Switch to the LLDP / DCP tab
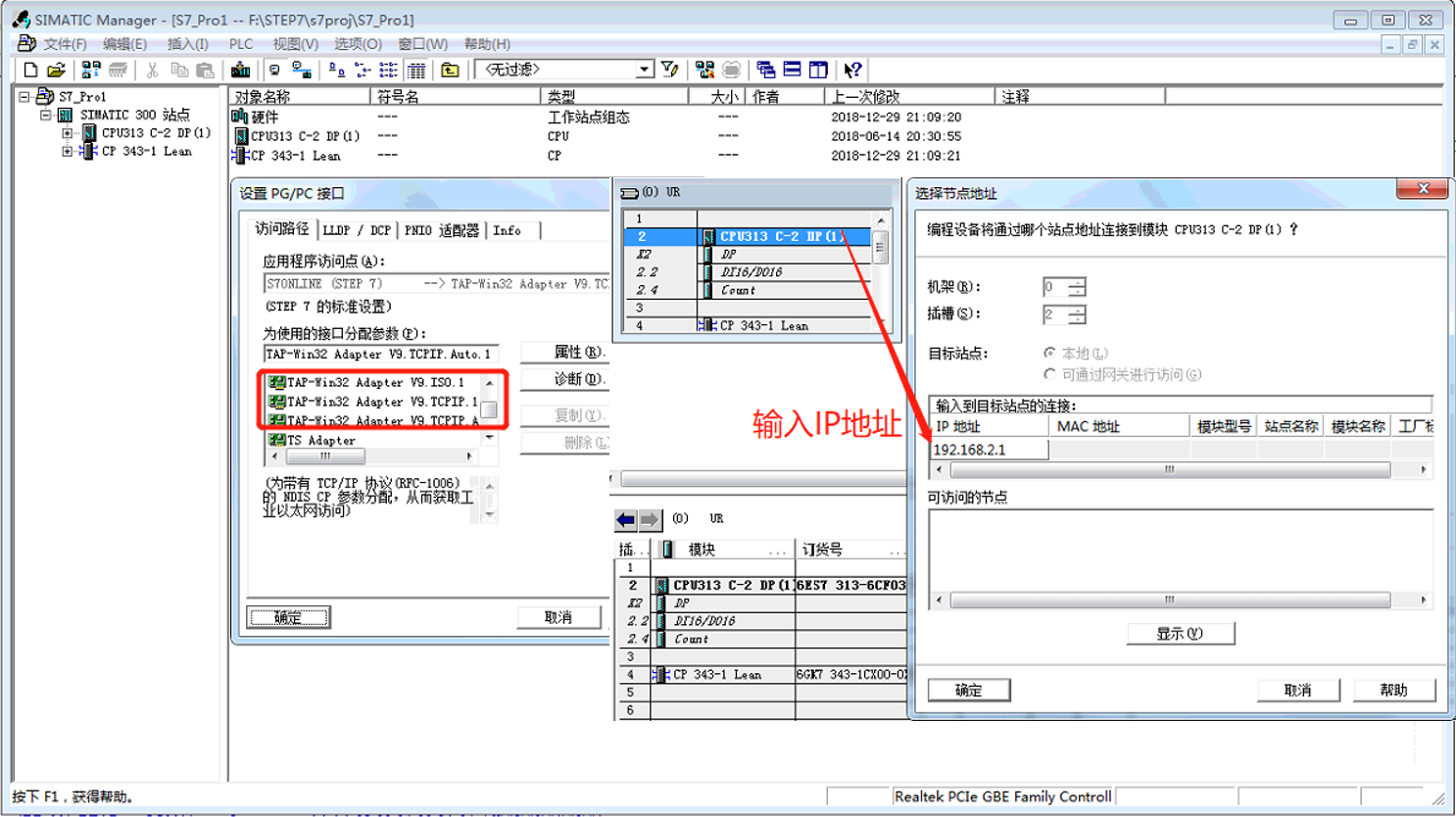Image resolution: width=1456 pixels, height=817 pixels. (357, 230)
